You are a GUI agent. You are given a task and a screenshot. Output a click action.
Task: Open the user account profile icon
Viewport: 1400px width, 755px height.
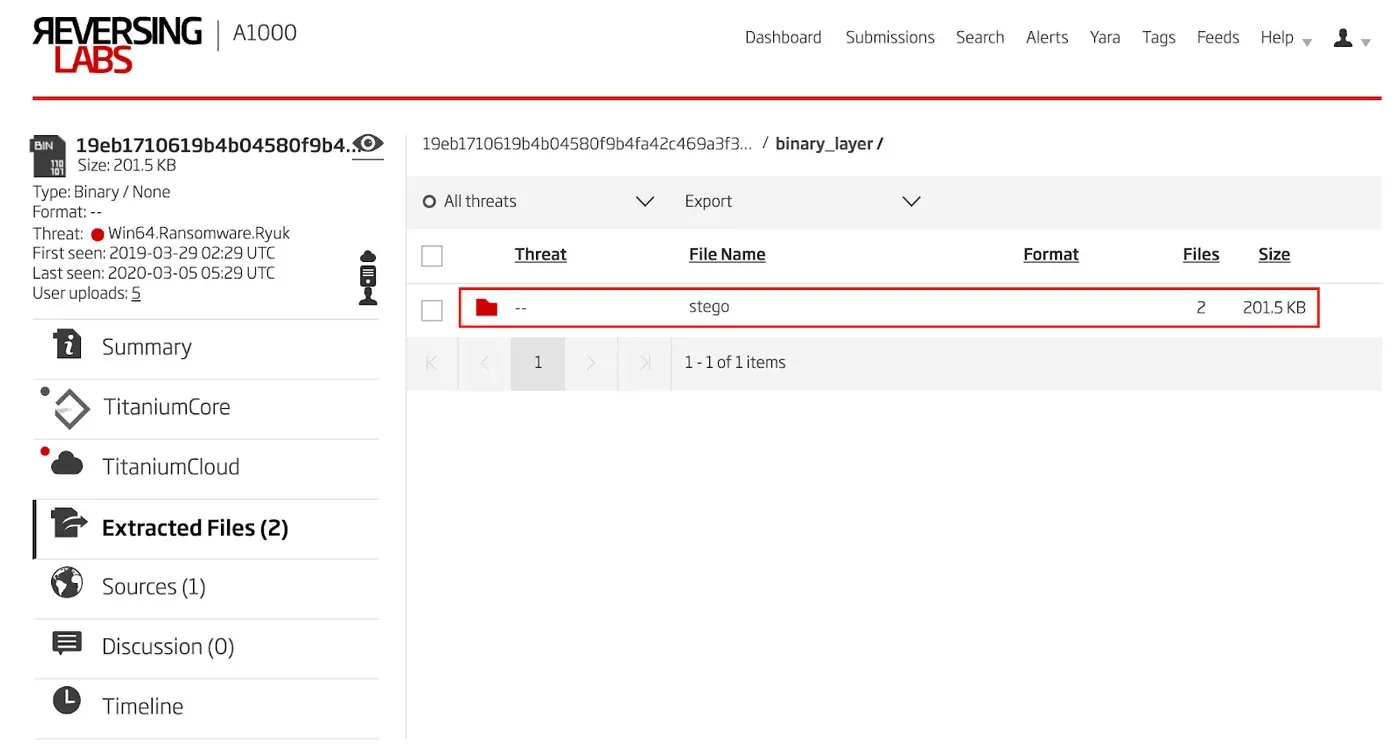click(x=1343, y=38)
